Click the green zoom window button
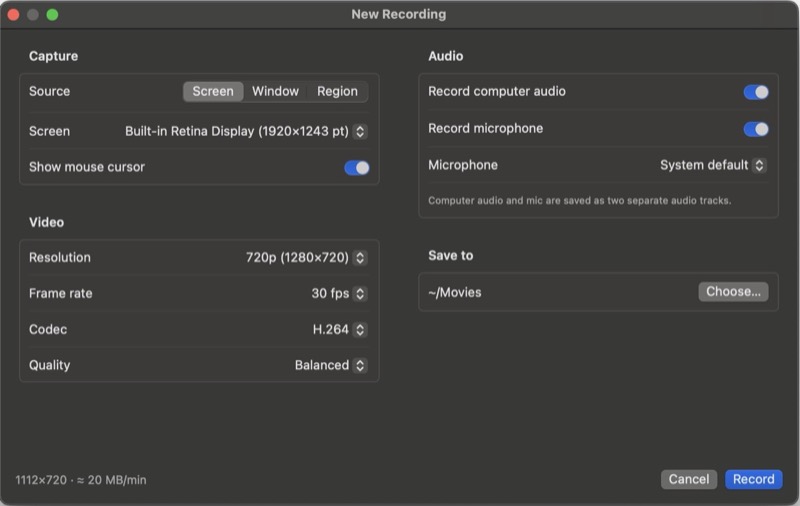 click(52, 15)
